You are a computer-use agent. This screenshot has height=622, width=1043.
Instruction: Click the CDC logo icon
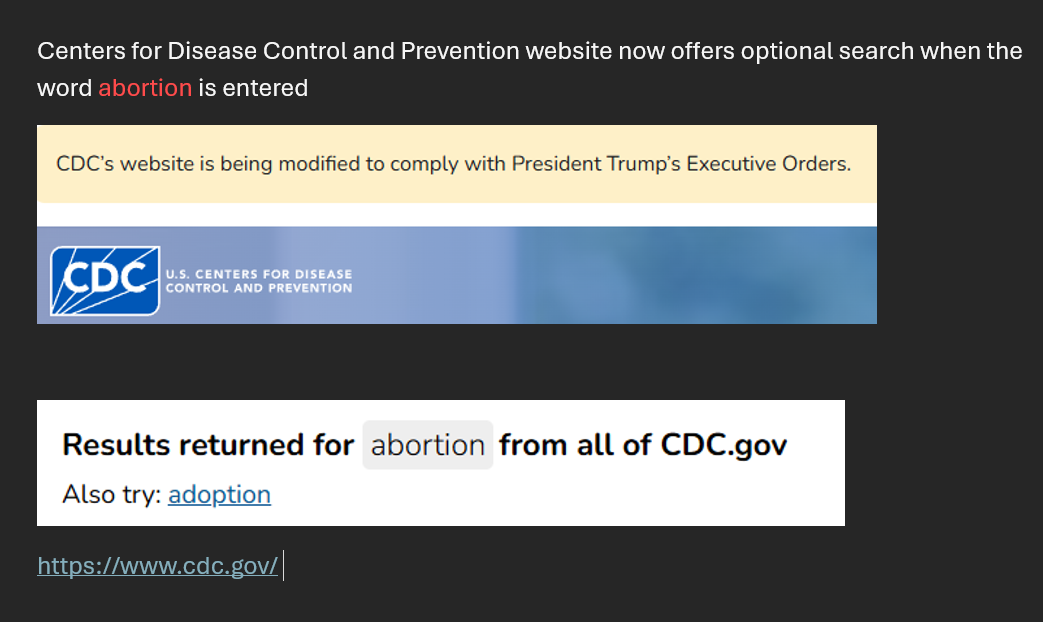104,280
